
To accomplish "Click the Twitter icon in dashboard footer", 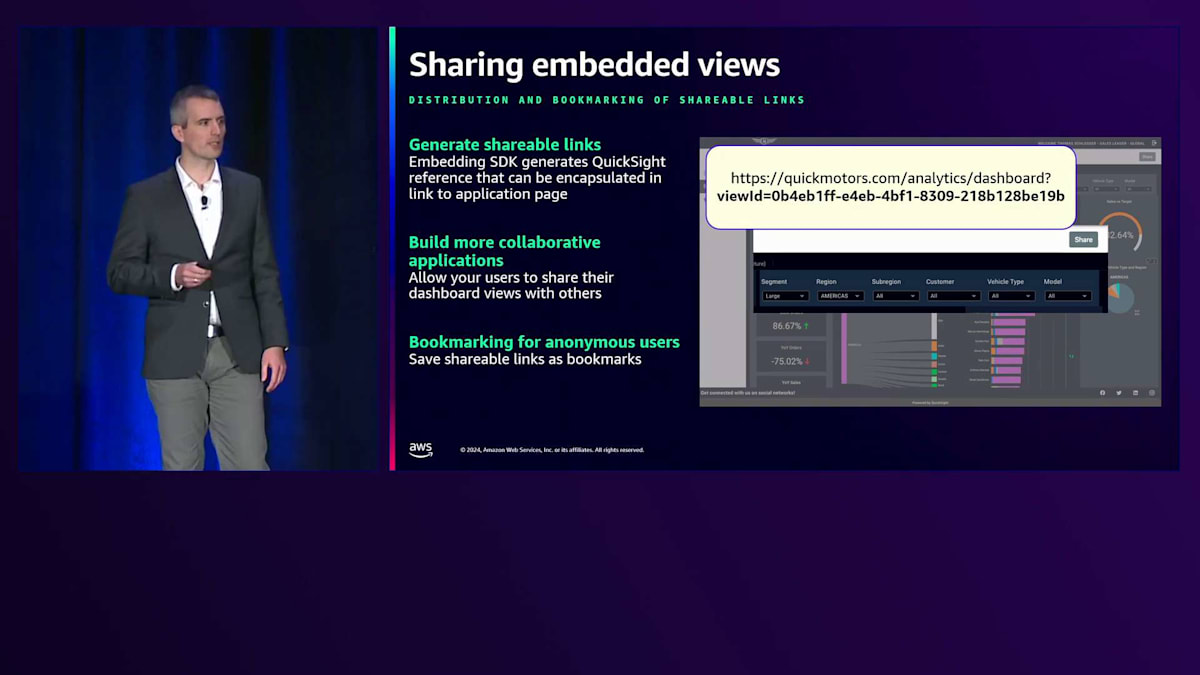I will [1119, 393].
